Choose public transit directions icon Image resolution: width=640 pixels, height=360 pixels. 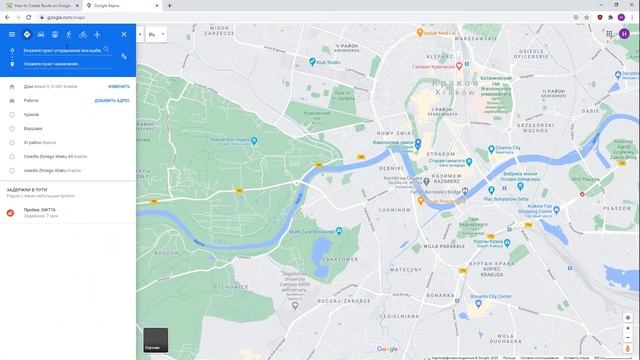55,35
